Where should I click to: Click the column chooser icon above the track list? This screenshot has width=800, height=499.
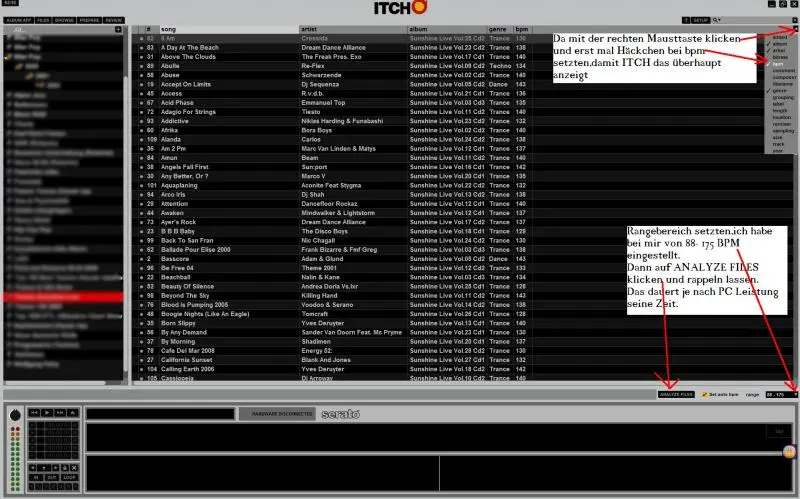[x=795, y=30]
